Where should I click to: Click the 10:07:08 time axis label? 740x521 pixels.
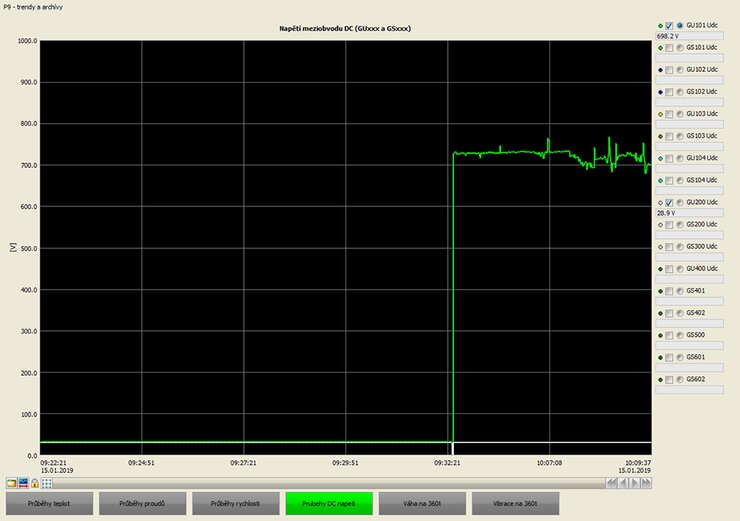tap(549, 463)
